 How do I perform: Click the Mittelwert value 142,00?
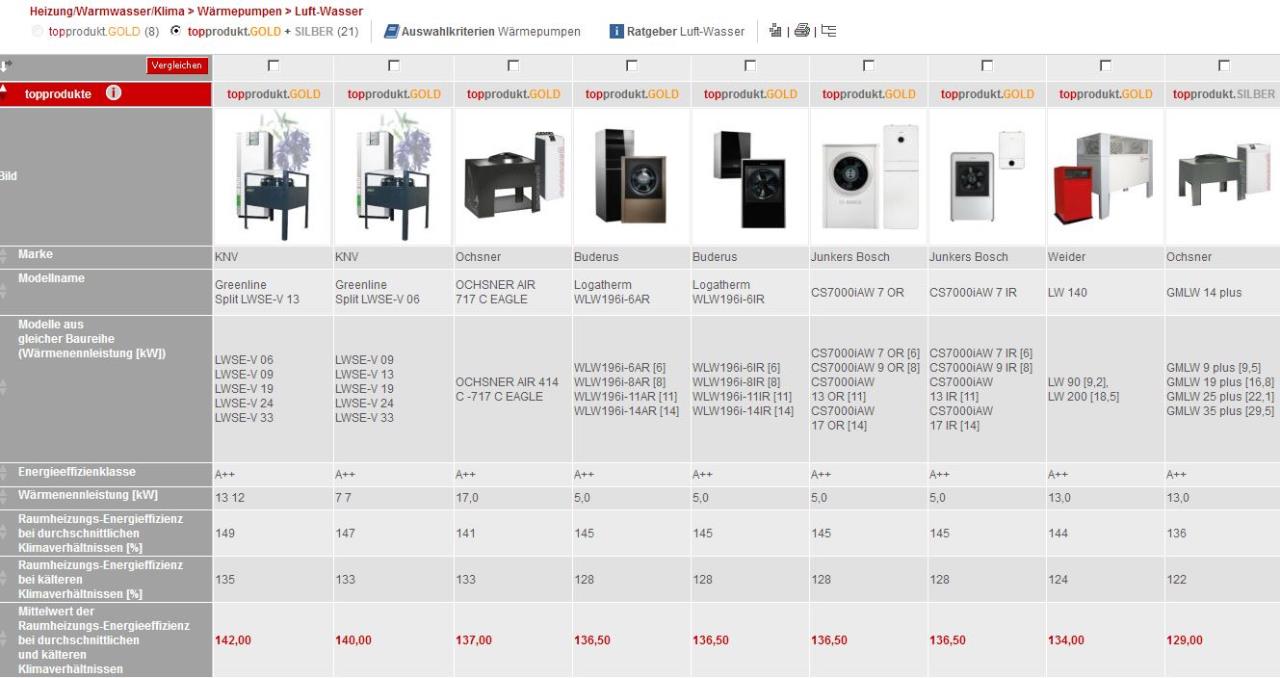[233, 640]
